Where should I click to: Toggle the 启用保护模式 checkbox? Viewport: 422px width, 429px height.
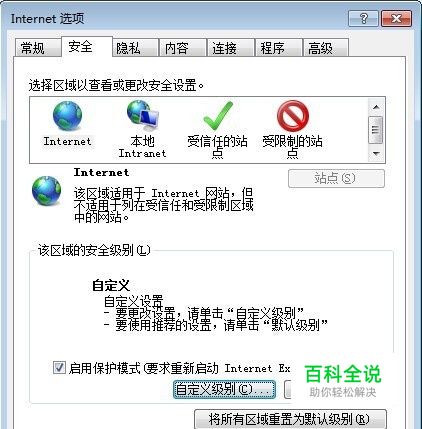[59, 368]
